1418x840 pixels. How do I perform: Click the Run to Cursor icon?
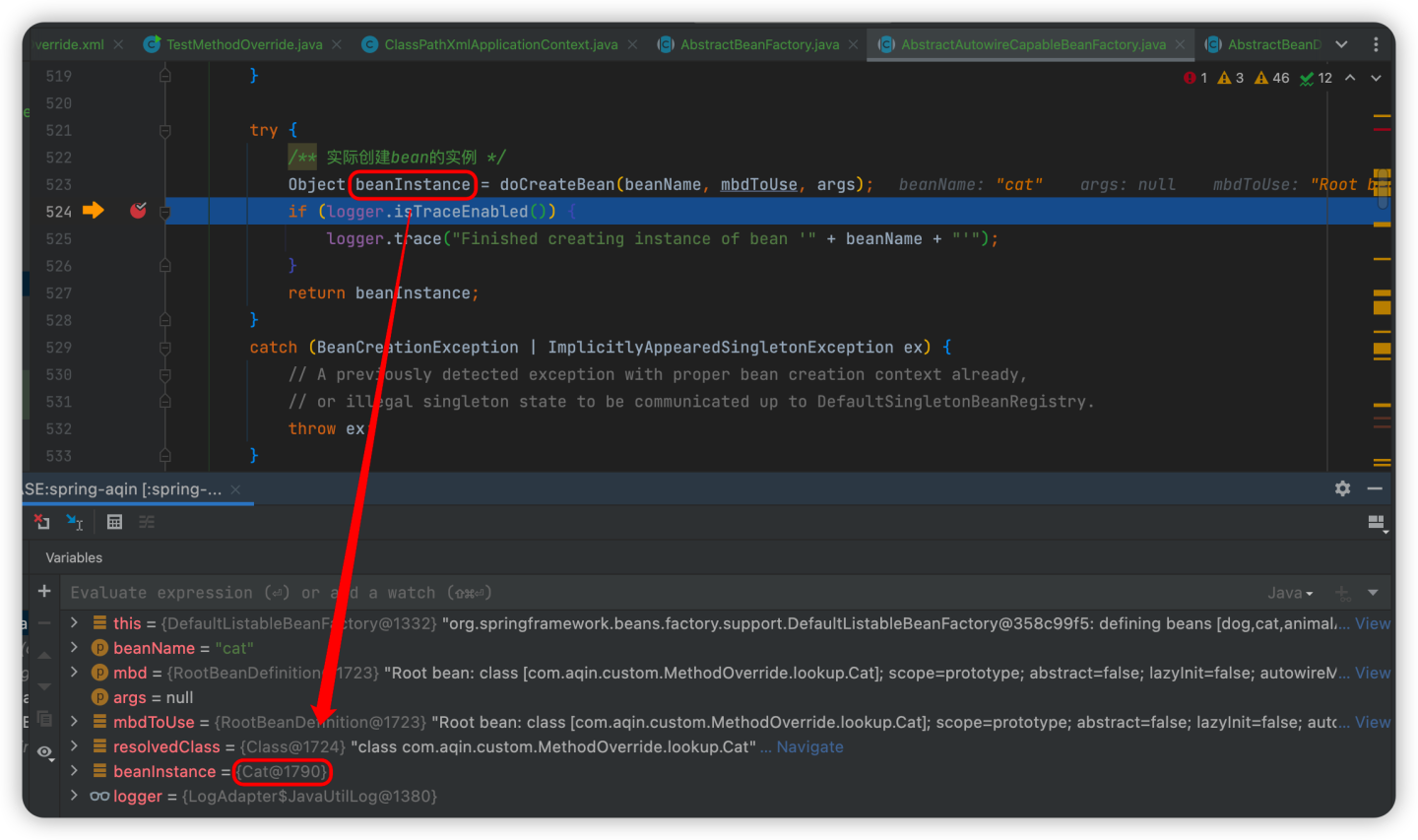75,522
